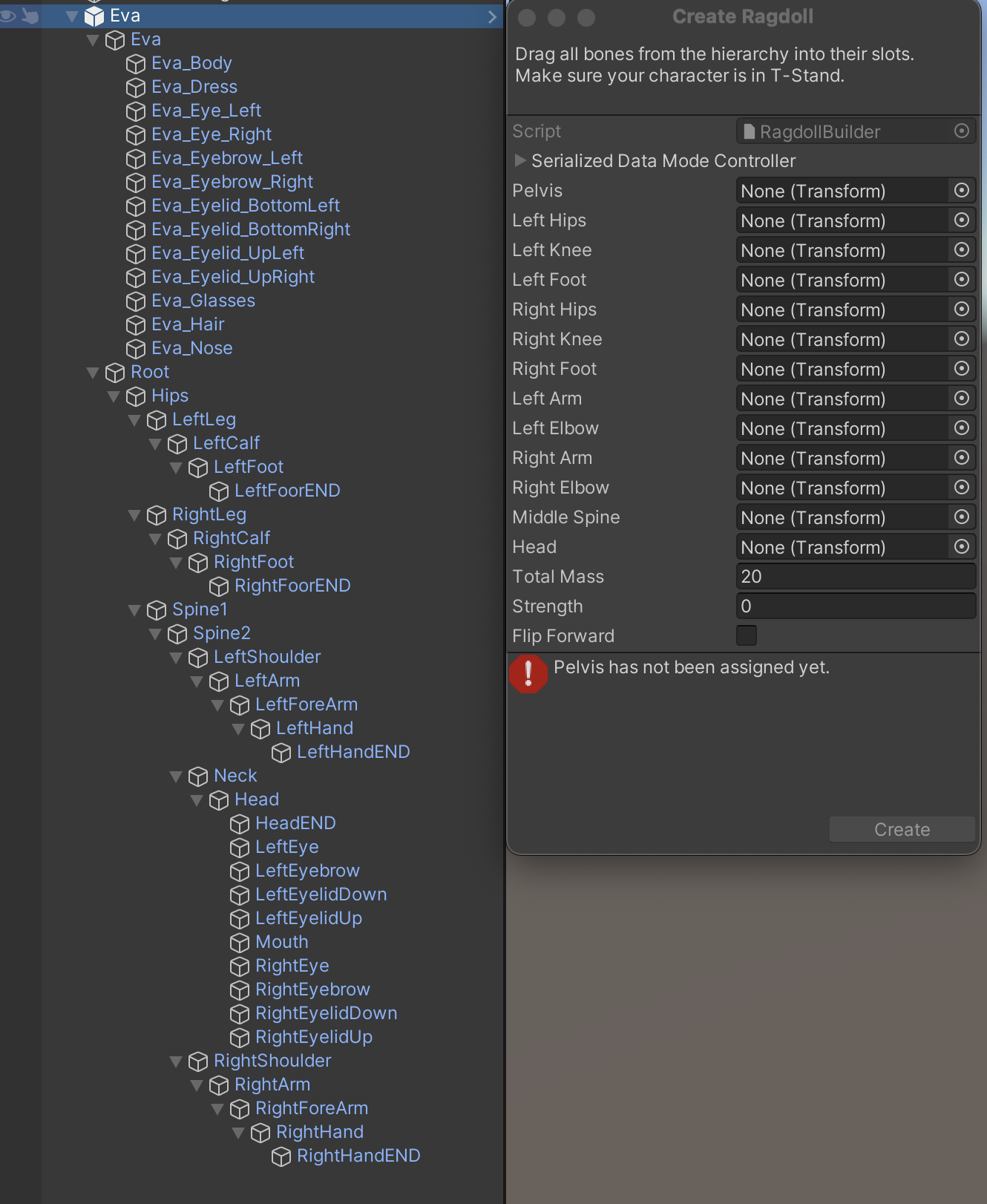Viewport: 987px width, 1204px height.
Task: Click the cube icon beside Eva_Glasses
Action: [136, 301]
